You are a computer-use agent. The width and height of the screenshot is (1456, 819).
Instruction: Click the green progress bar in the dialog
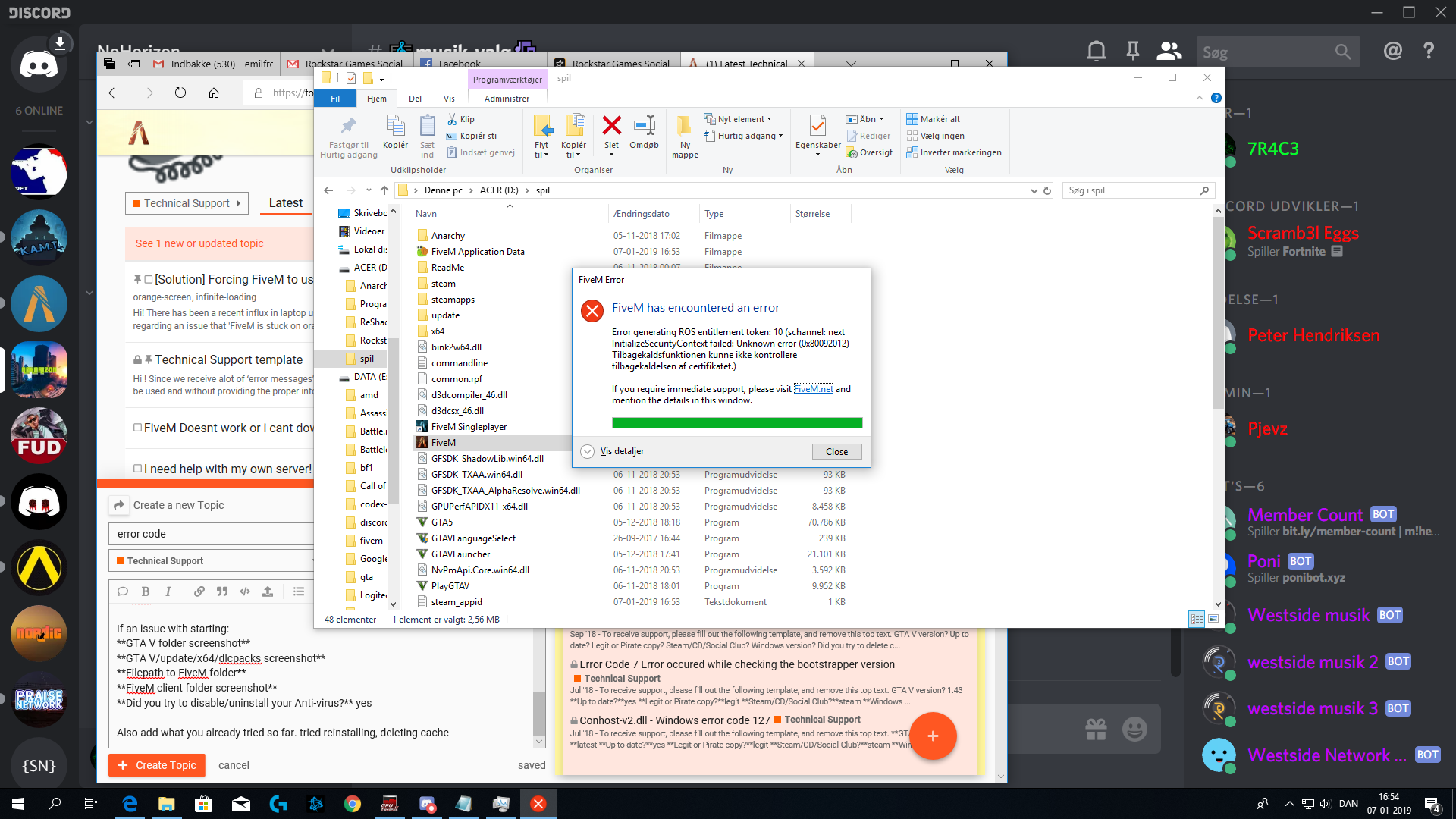coord(736,422)
